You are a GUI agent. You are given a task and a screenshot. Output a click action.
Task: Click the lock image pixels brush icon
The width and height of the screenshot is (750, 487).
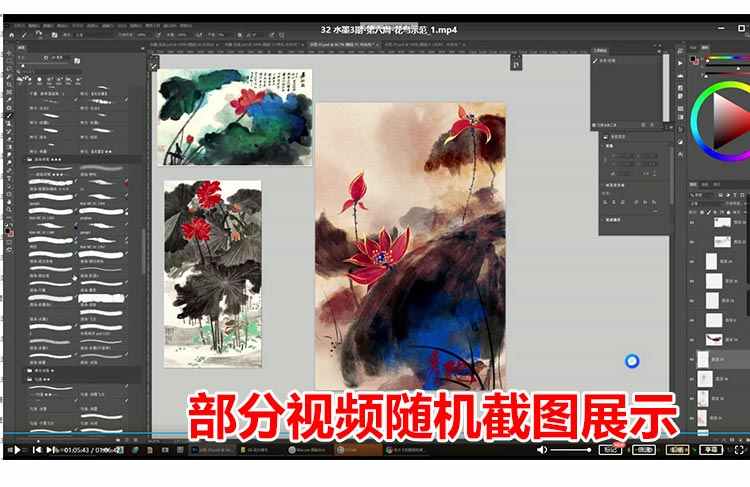(708, 212)
